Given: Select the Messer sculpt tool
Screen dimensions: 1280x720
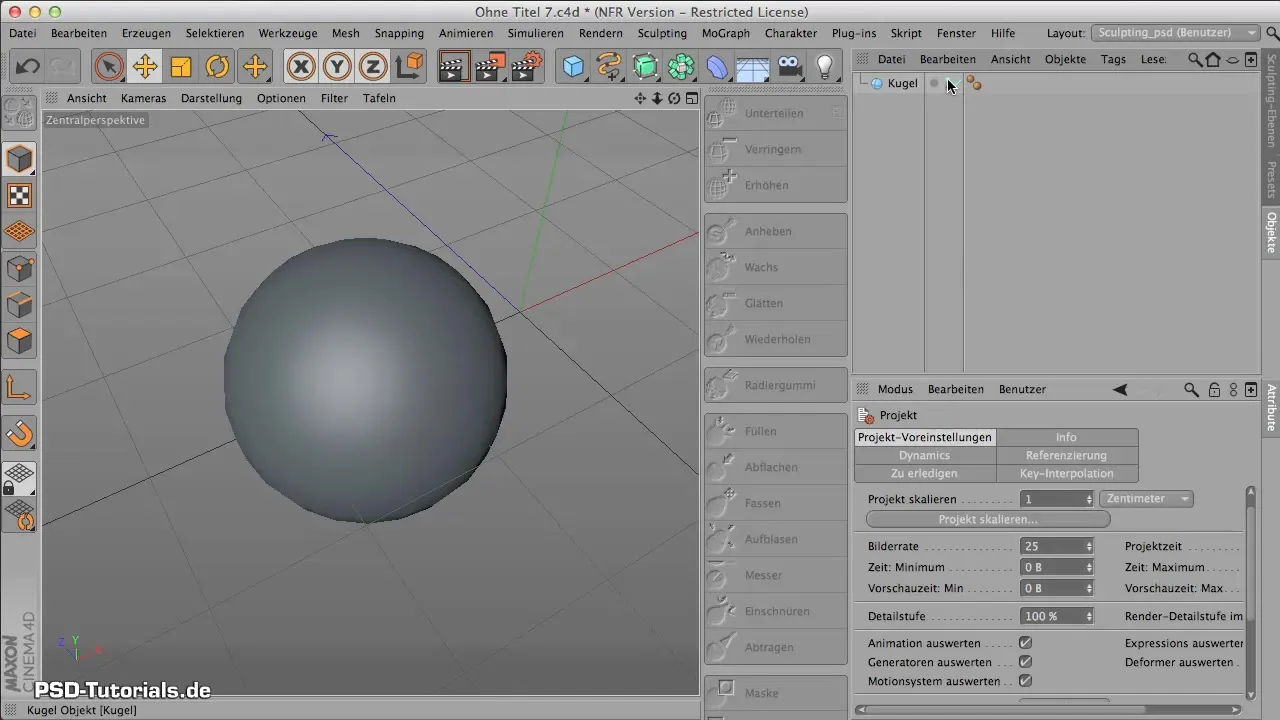Looking at the screenshot, I should 776,575.
